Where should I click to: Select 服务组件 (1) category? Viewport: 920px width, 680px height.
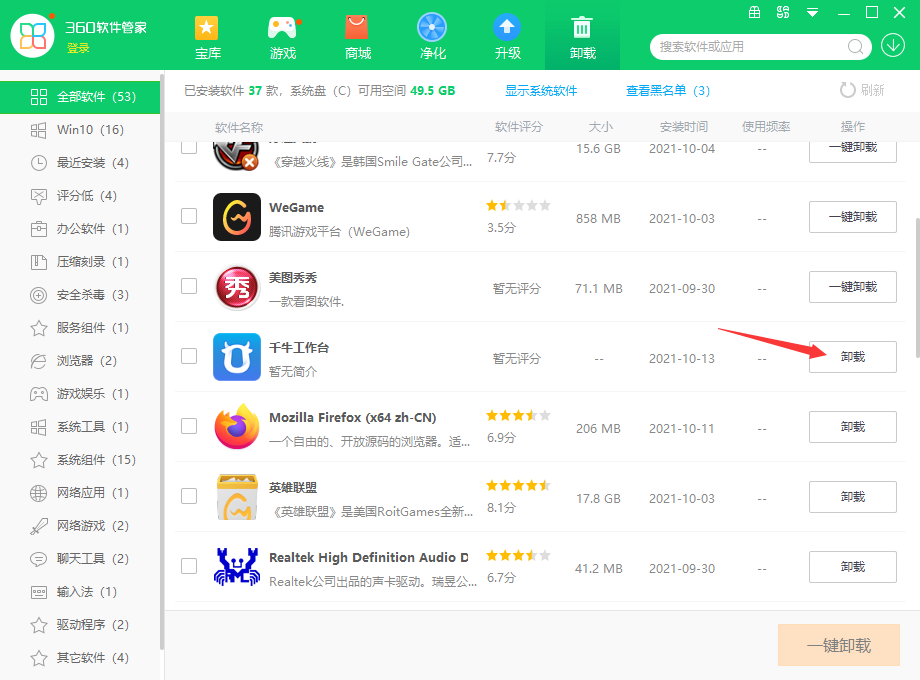click(80, 327)
